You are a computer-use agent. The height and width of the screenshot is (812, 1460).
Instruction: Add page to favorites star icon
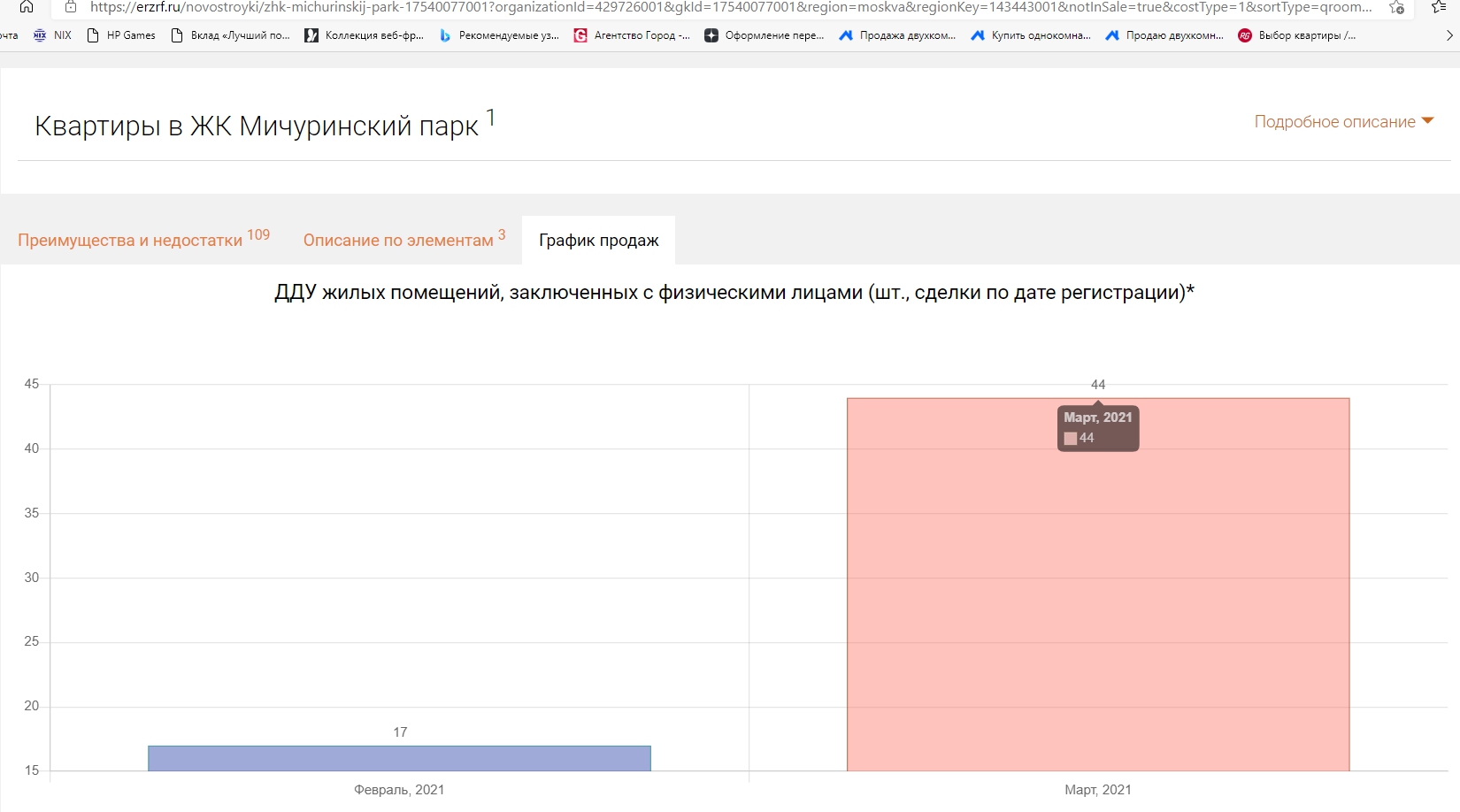point(1396,7)
